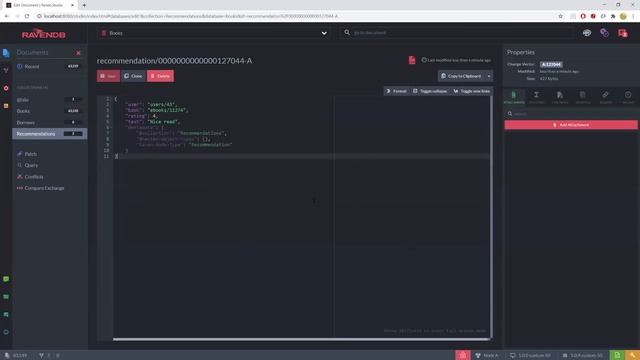Open the Recent documents list
Viewport: 640px width, 360px height.
pos(49,66)
